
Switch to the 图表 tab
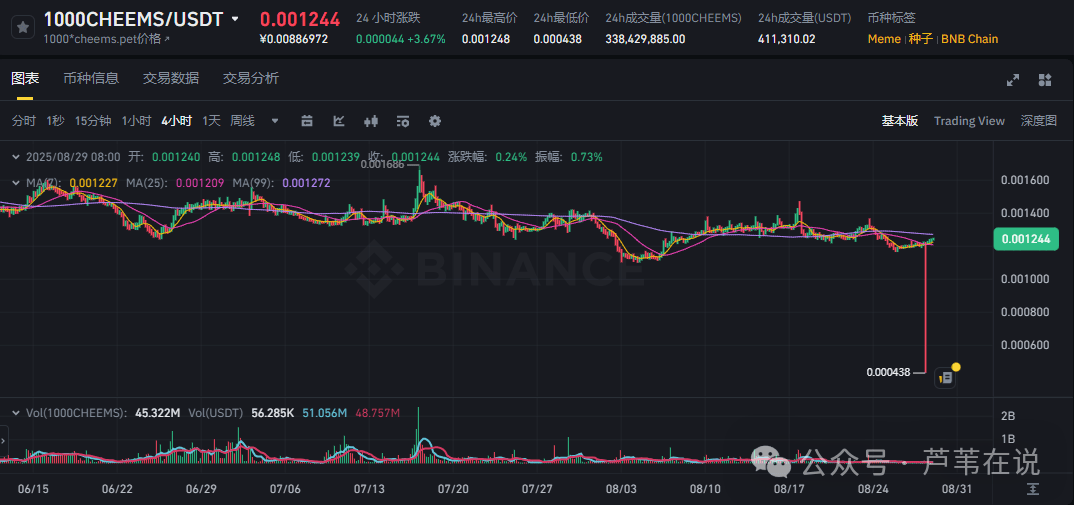coord(25,78)
